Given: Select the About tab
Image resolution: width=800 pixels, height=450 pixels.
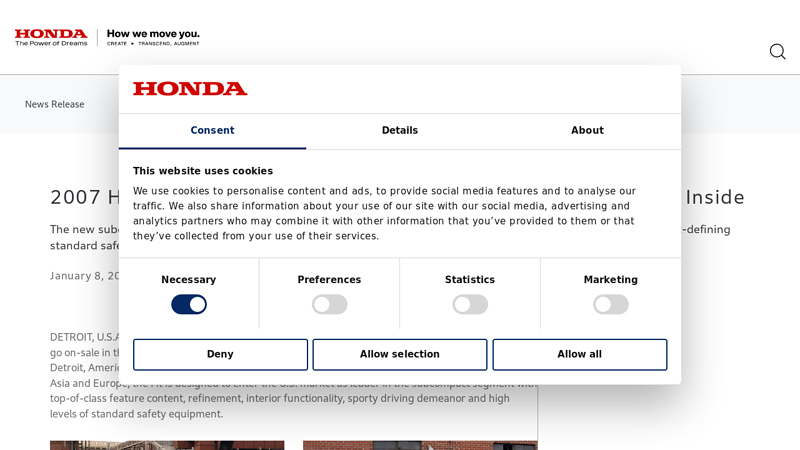Looking at the screenshot, I should click(x=587, y=131).
